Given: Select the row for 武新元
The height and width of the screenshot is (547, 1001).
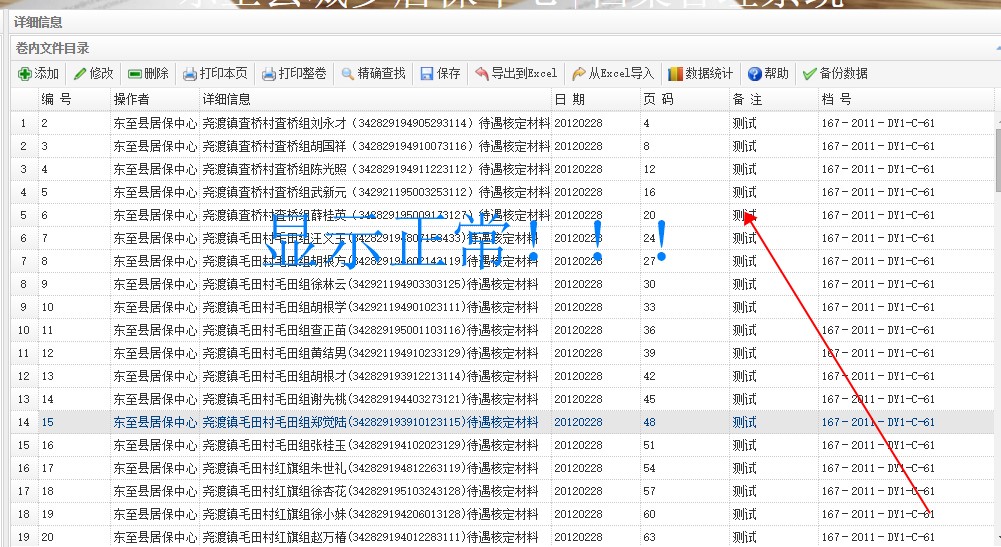Looking at the screenshot, I should 502,192.
